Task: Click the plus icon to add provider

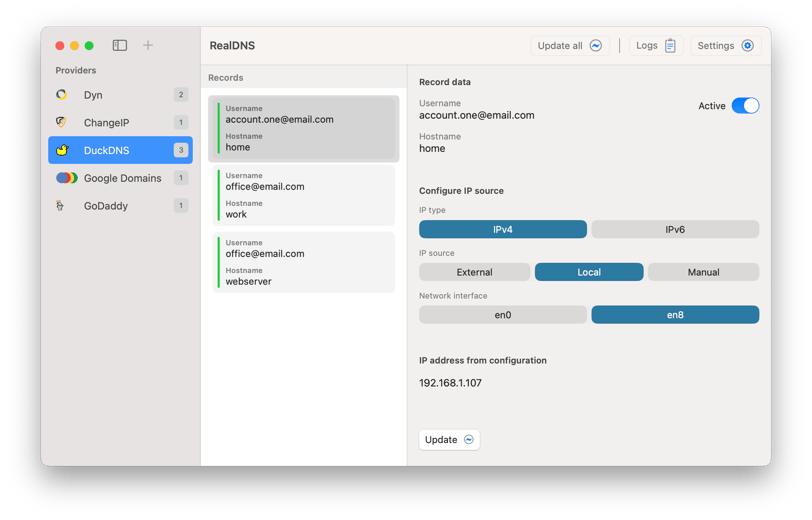Action: pyautogui.click(x=148, y=46)
